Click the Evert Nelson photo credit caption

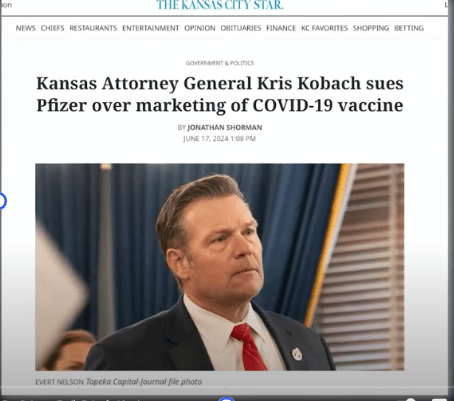point(119,382)
